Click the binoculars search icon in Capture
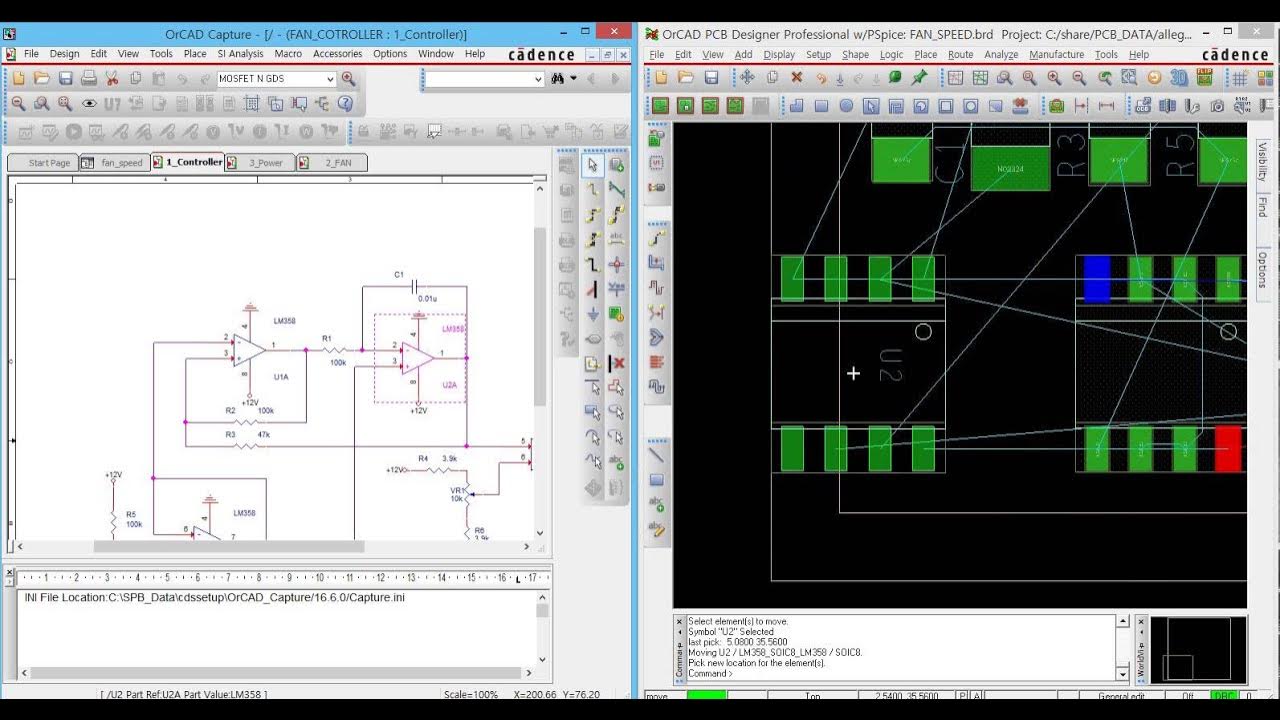This screenshot has width=1280, height=720. tap(558, 78)
